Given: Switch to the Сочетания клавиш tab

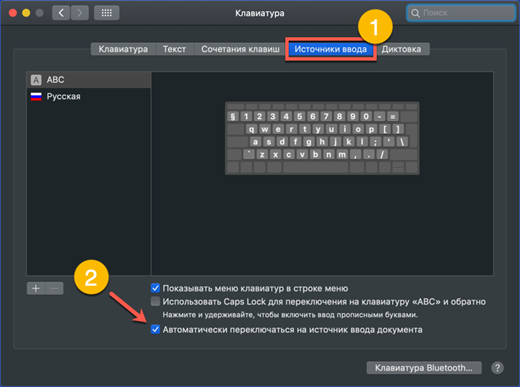Looking at the screenshot, I should point(240,49).
